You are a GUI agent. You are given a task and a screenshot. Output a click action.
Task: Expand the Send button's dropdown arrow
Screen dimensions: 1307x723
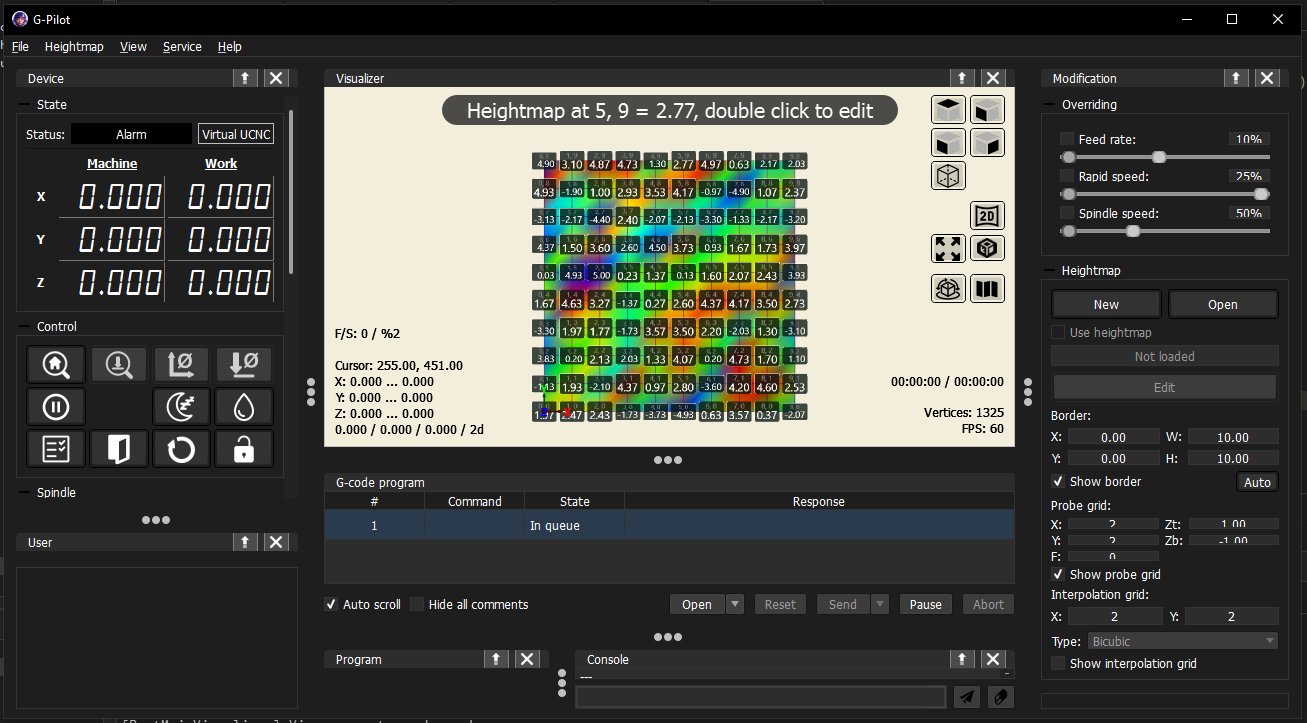point(879,604)
